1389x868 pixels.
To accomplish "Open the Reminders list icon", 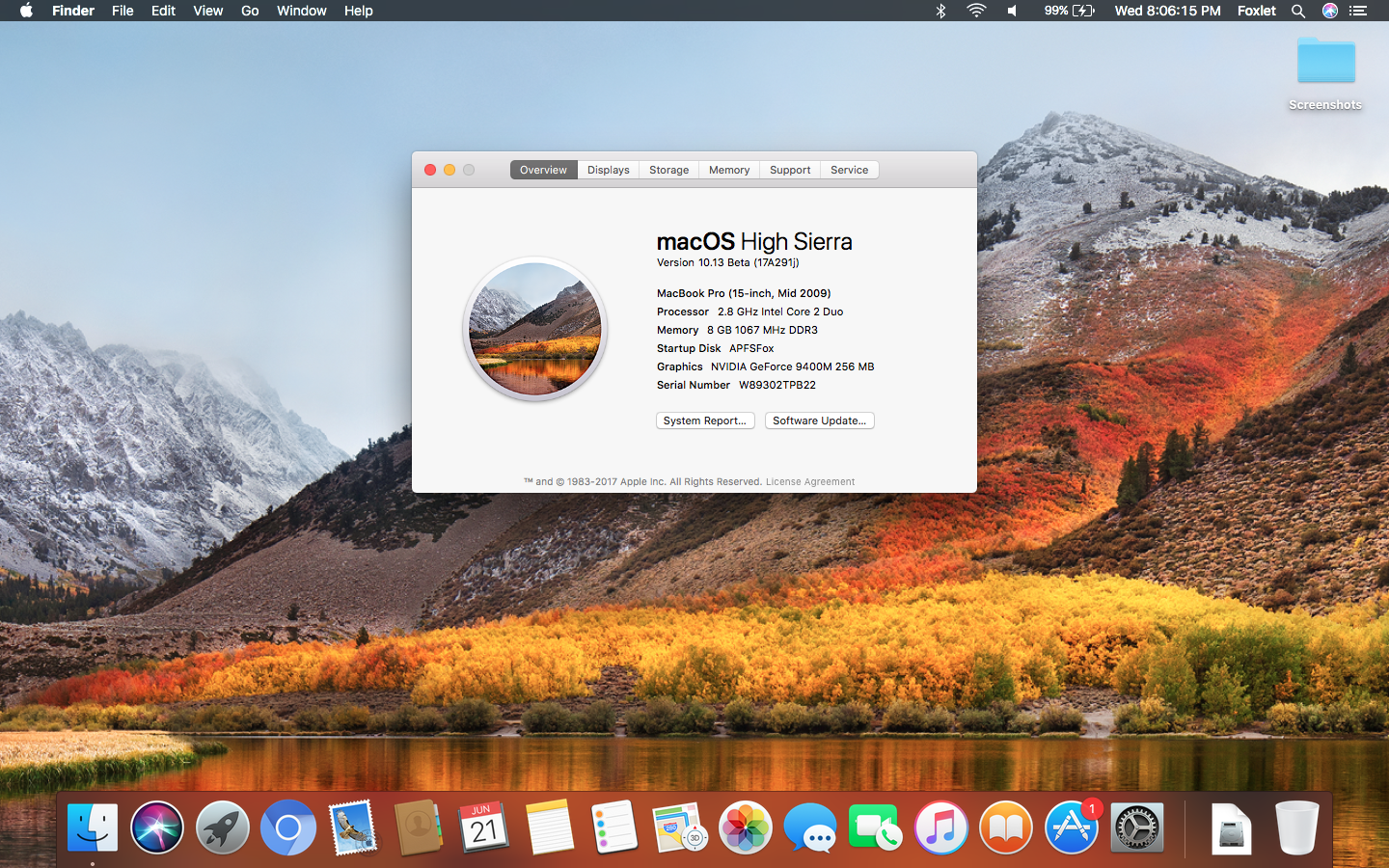I will [x=614, y=827].
